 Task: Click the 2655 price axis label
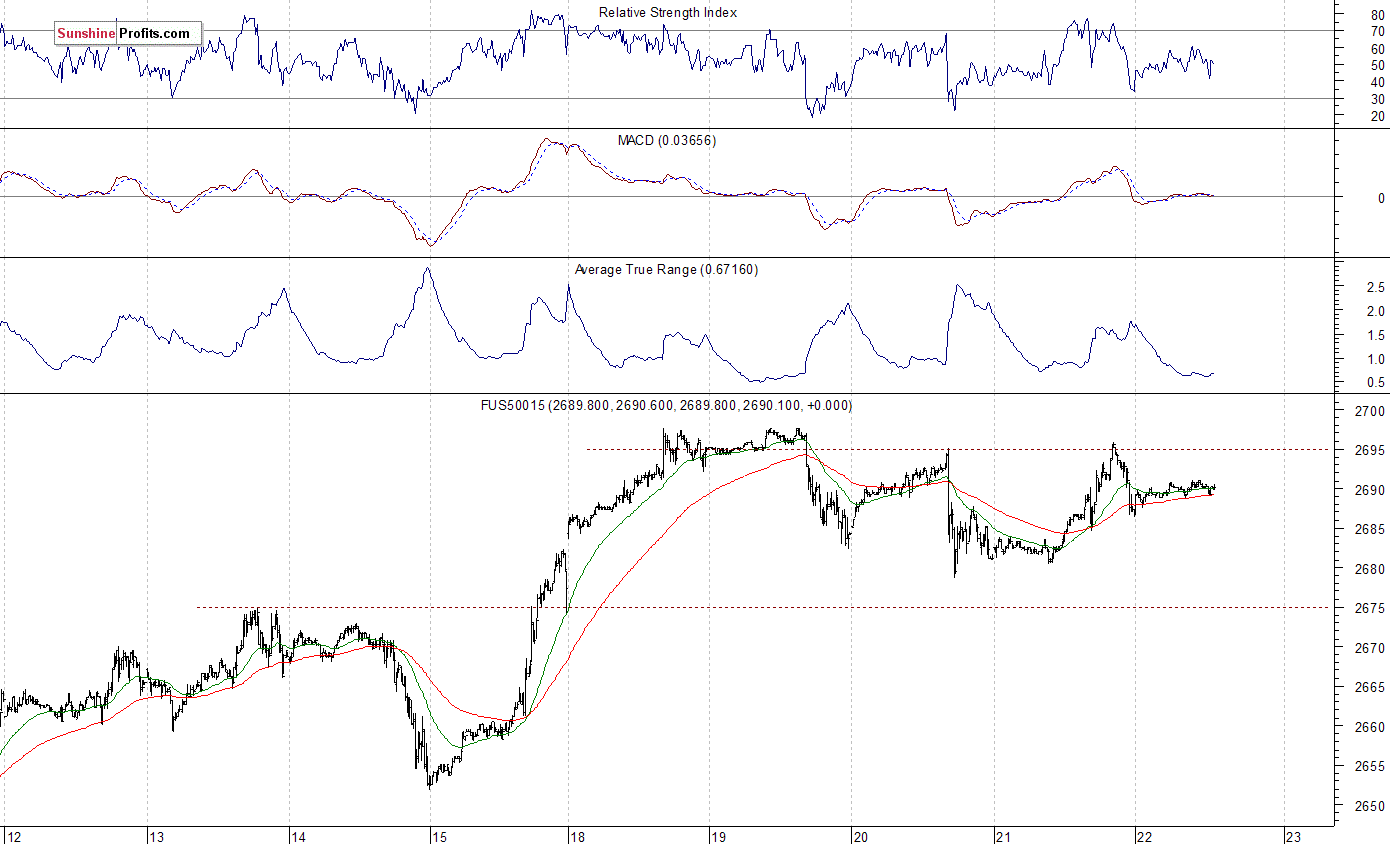click(1372, 766)
